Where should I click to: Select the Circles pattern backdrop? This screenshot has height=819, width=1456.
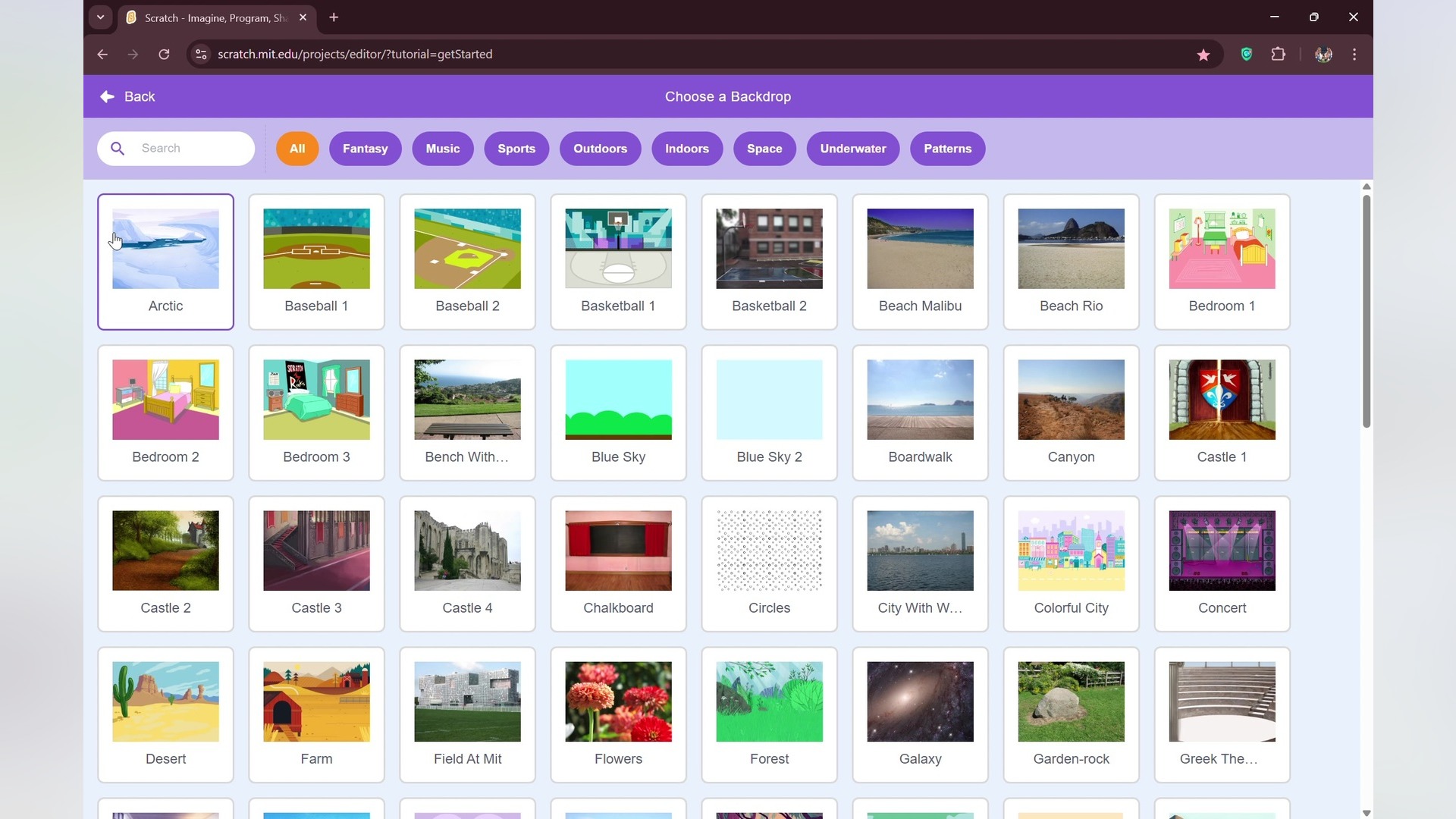point(769,563)
